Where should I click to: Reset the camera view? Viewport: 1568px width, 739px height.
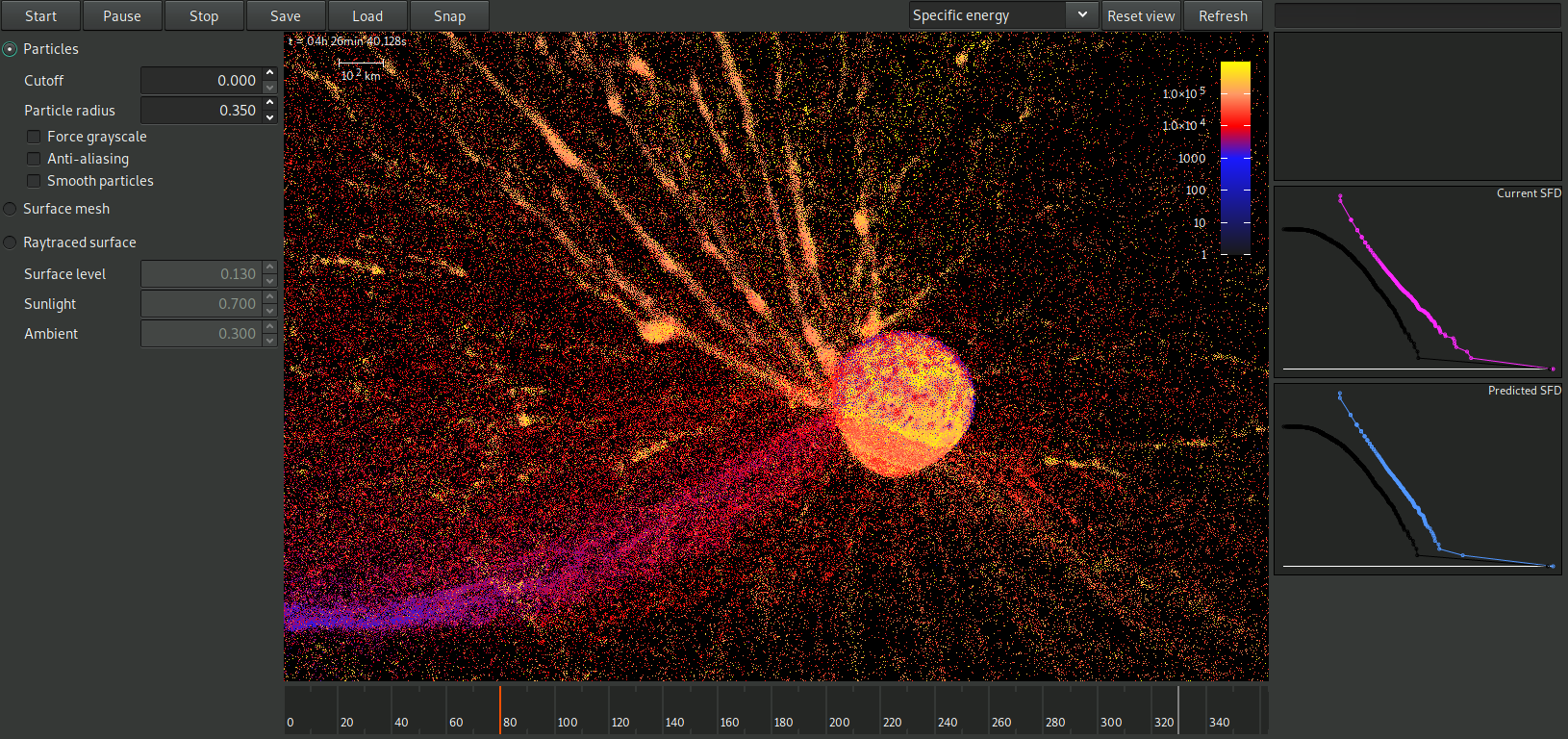pos(1141,16)
